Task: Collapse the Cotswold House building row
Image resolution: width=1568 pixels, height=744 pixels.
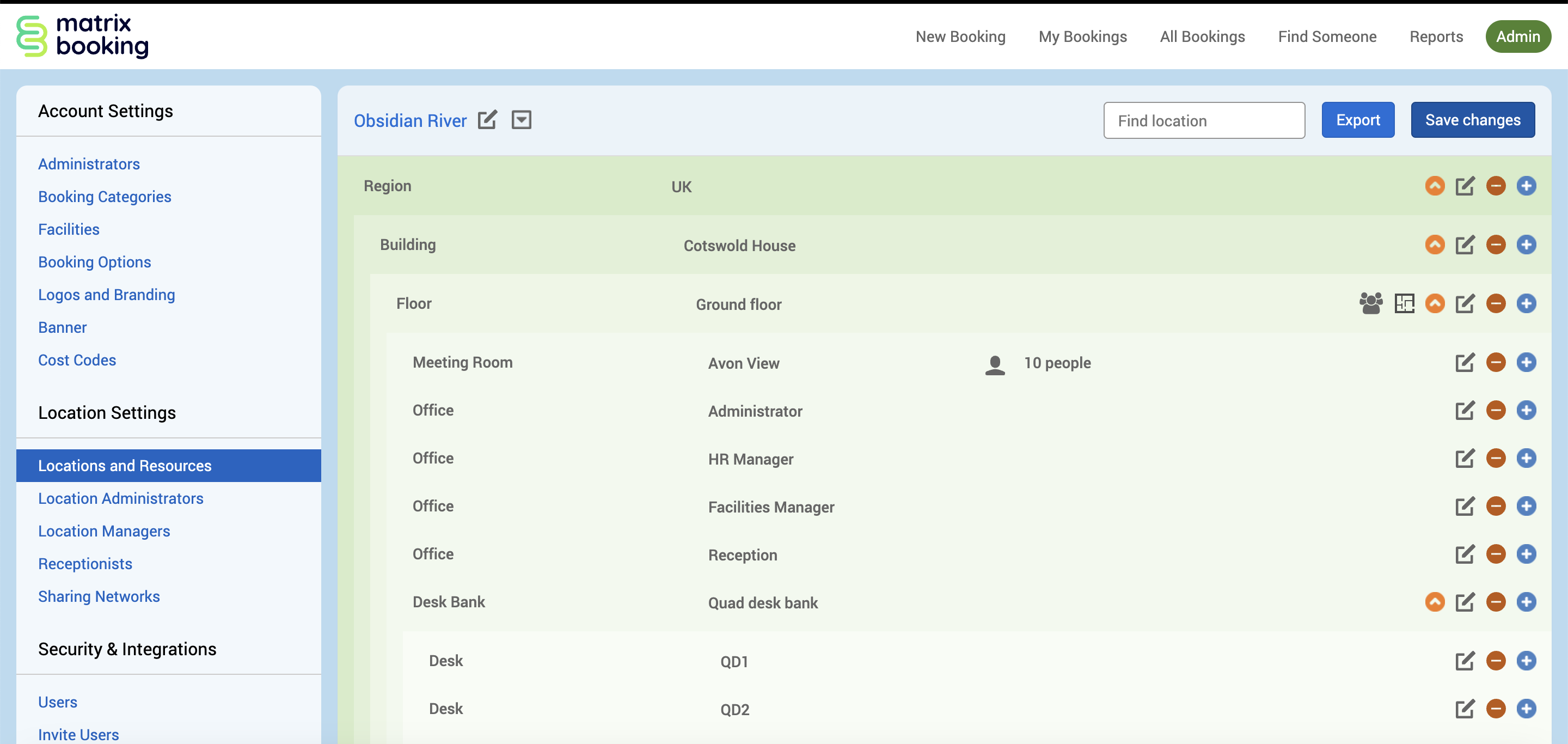Action: coord(1435,245)
